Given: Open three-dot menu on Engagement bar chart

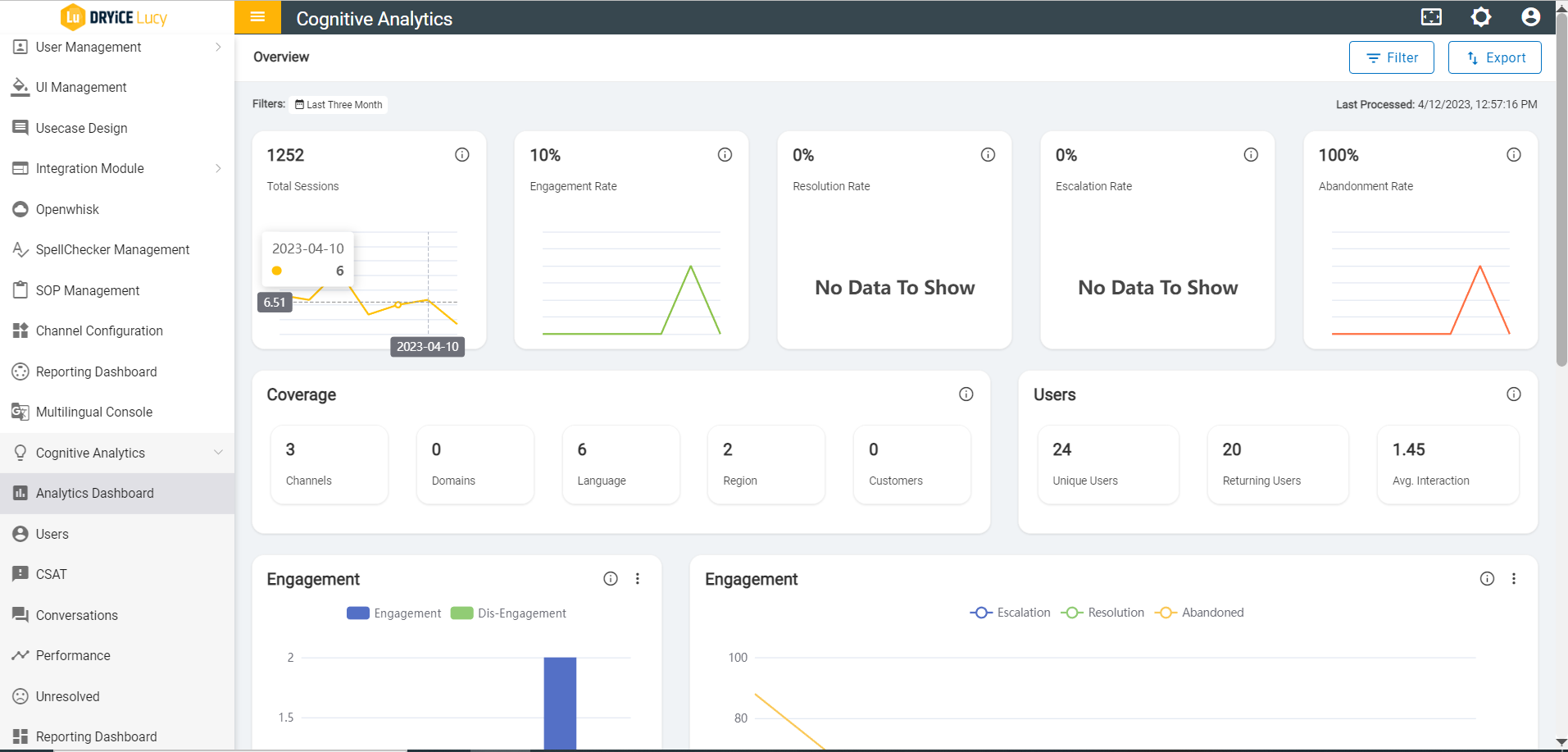Looking at the screenshot, I should pos(638,579).
